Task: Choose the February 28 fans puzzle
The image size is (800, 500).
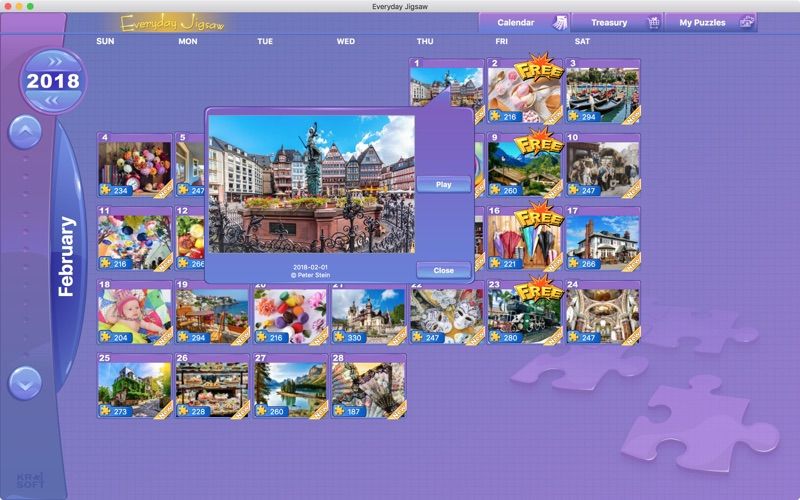Action: point(368,386)
